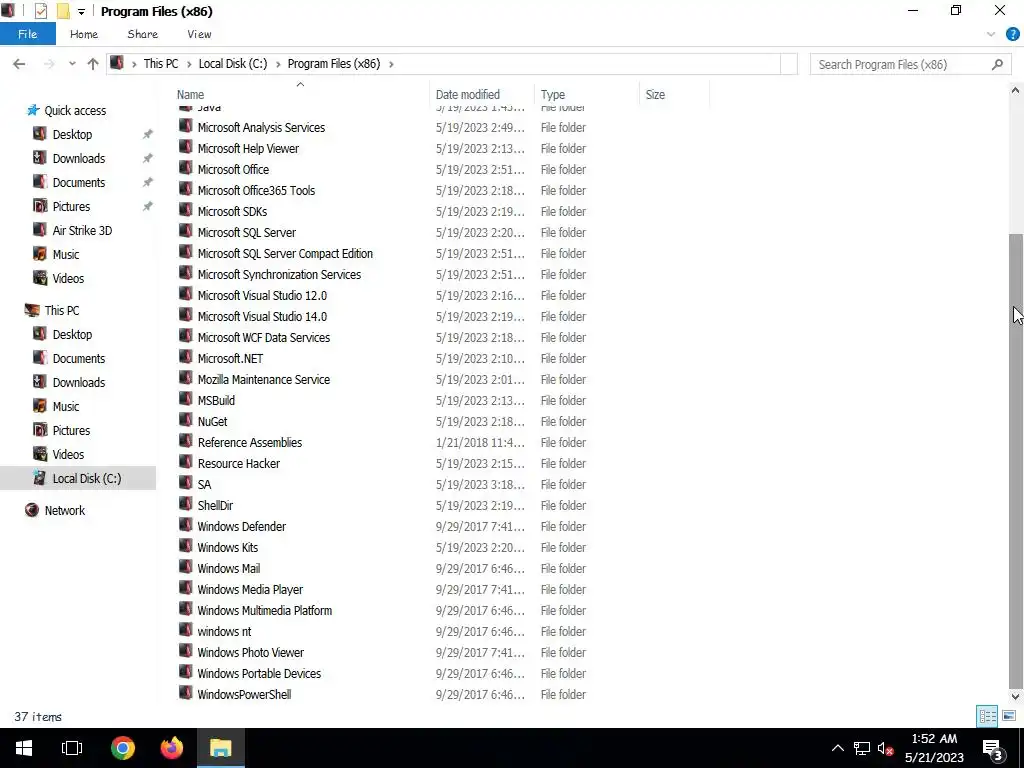
Task: Open the Share ribbon tab
Action: (142, 34)
